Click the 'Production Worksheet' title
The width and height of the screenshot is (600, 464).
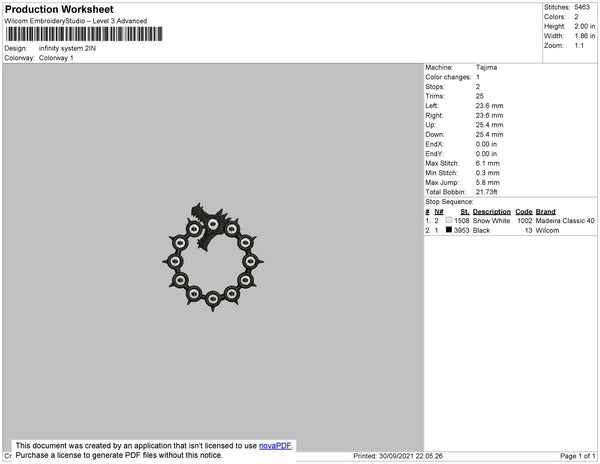pos(59,9)
